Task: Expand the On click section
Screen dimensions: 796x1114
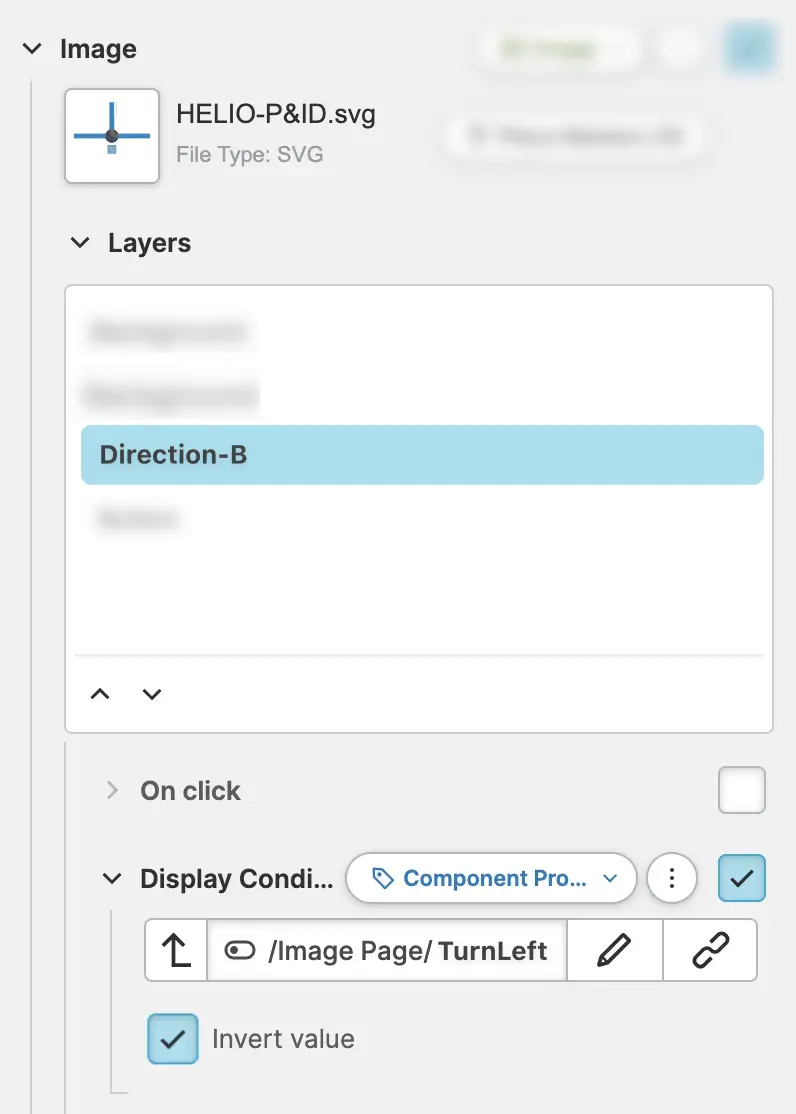Action: click(x=111, y=790)
